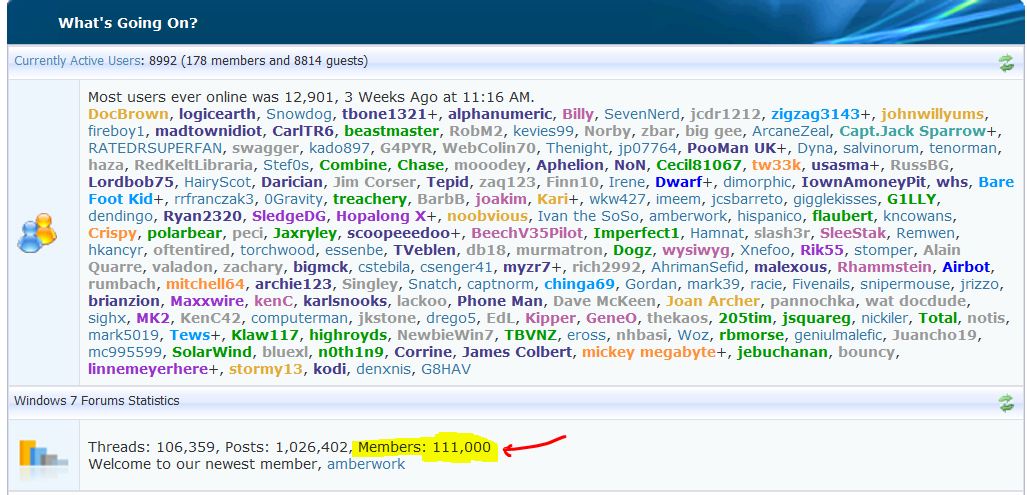View Rhammstein's profile
The height and width of the screenshot is (495, 1027).
click(x=884, y=267)
